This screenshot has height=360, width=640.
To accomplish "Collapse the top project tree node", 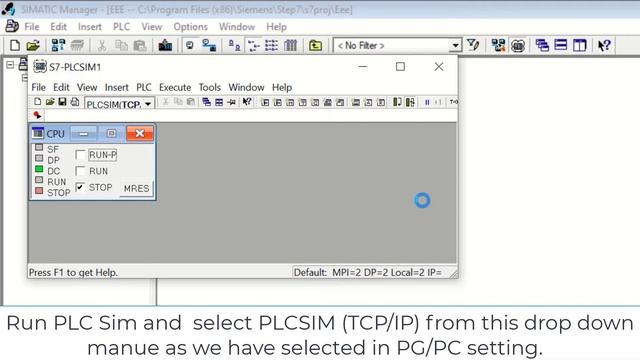I will tap(10, 65).
